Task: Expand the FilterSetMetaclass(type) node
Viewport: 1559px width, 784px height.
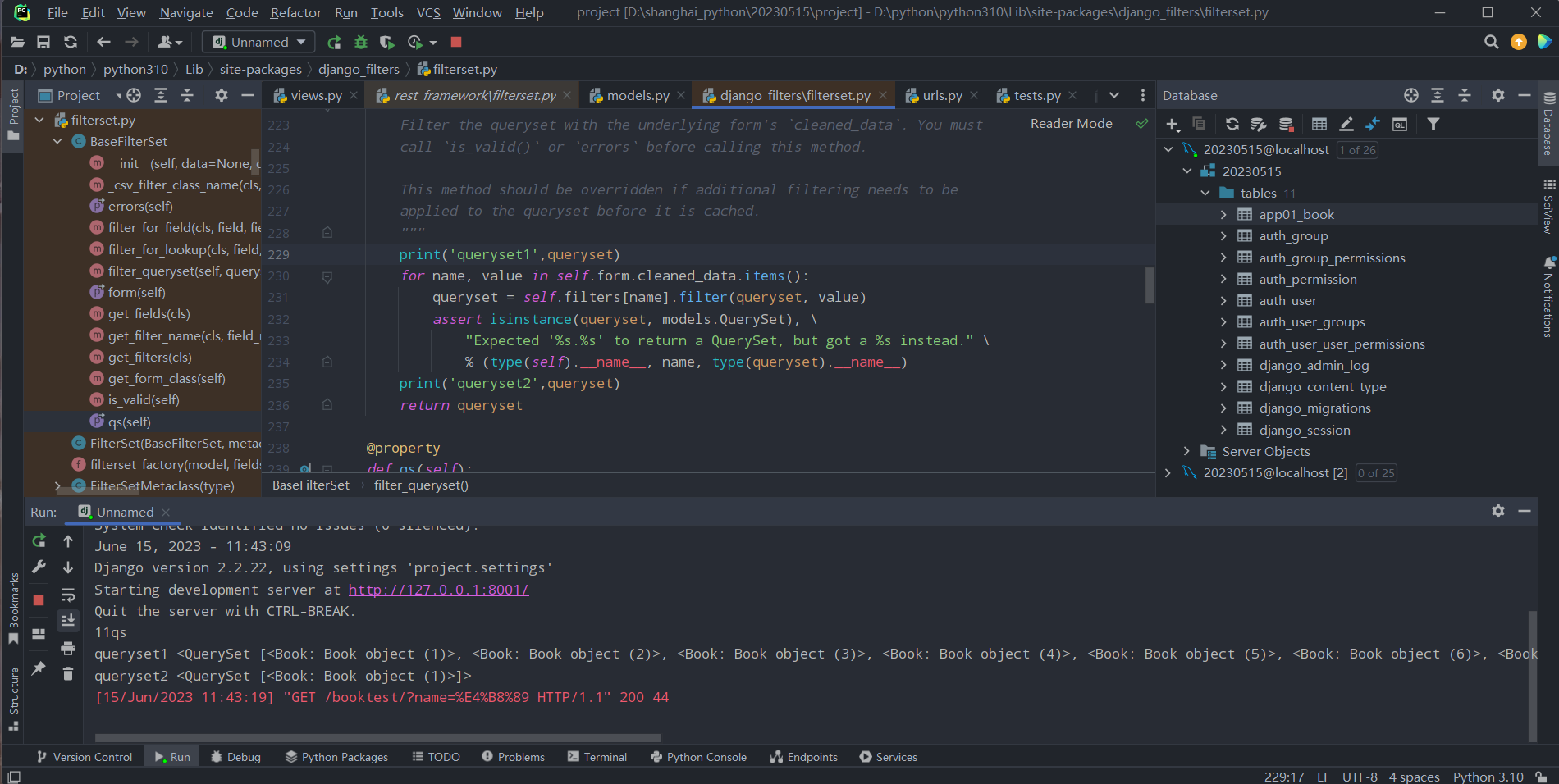Action: point(57,485)
